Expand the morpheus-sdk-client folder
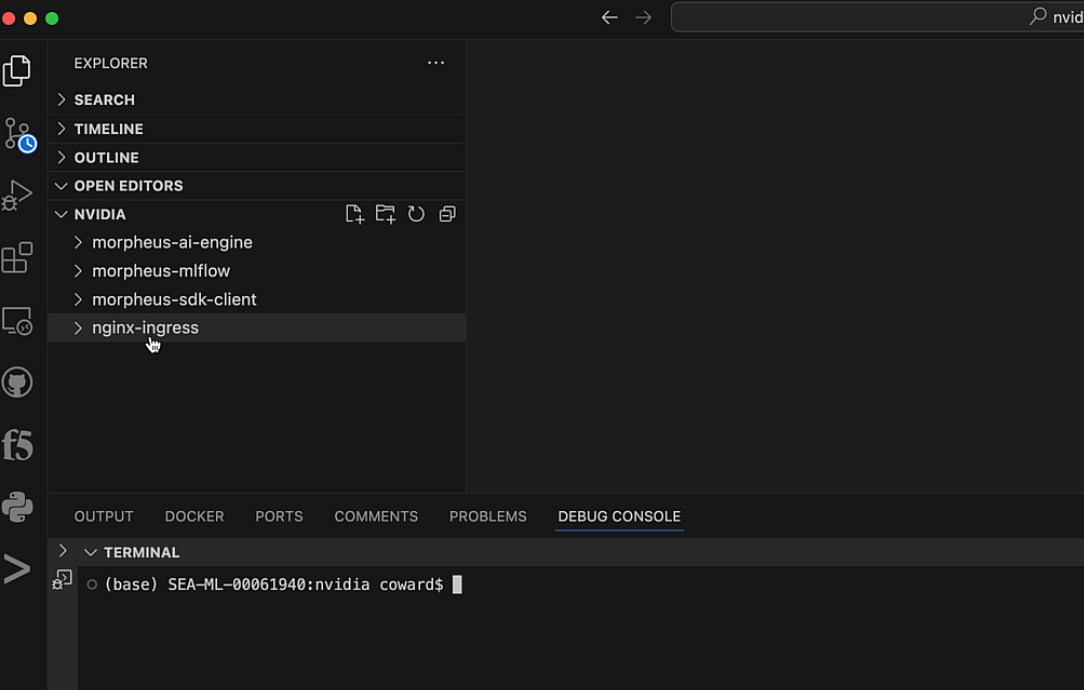1084x690 pixels. 78,299
